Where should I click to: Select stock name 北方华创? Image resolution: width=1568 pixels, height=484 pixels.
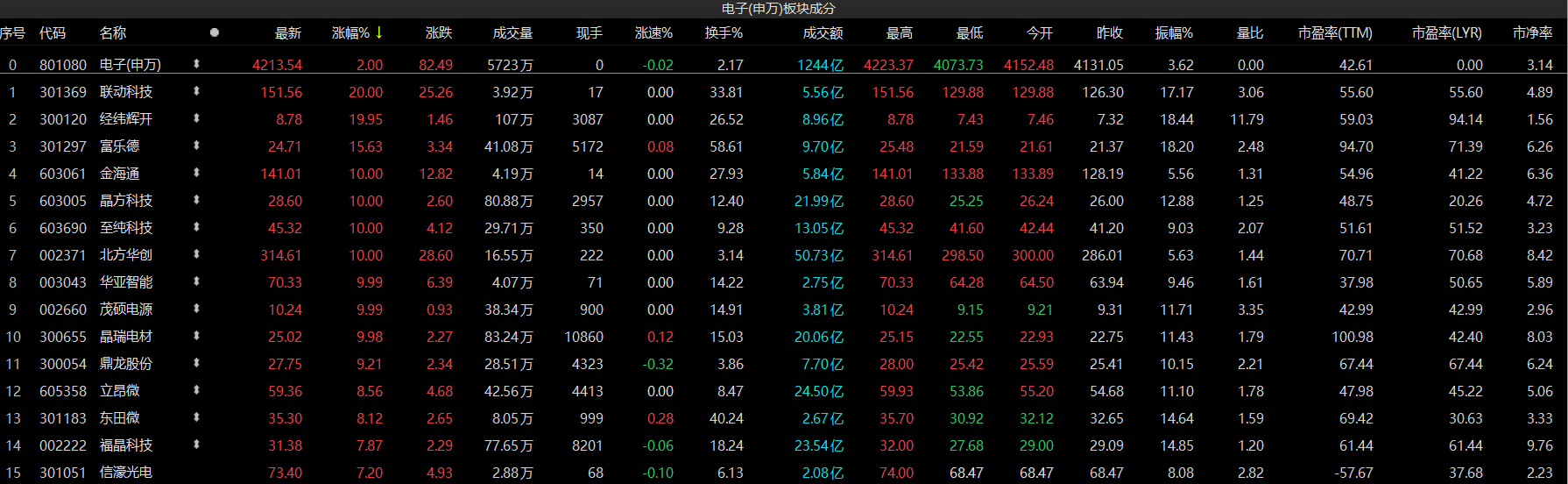(x=126, y=255)
